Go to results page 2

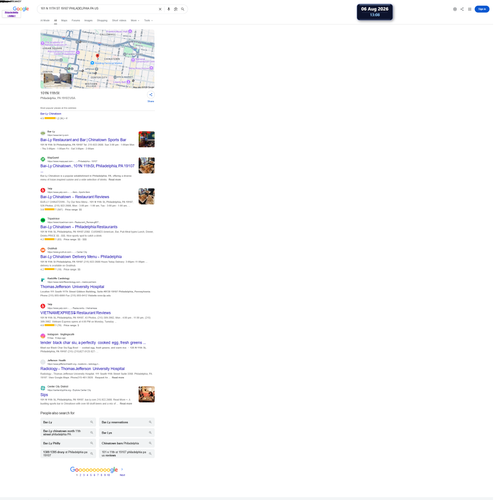[x=80, y=475]
